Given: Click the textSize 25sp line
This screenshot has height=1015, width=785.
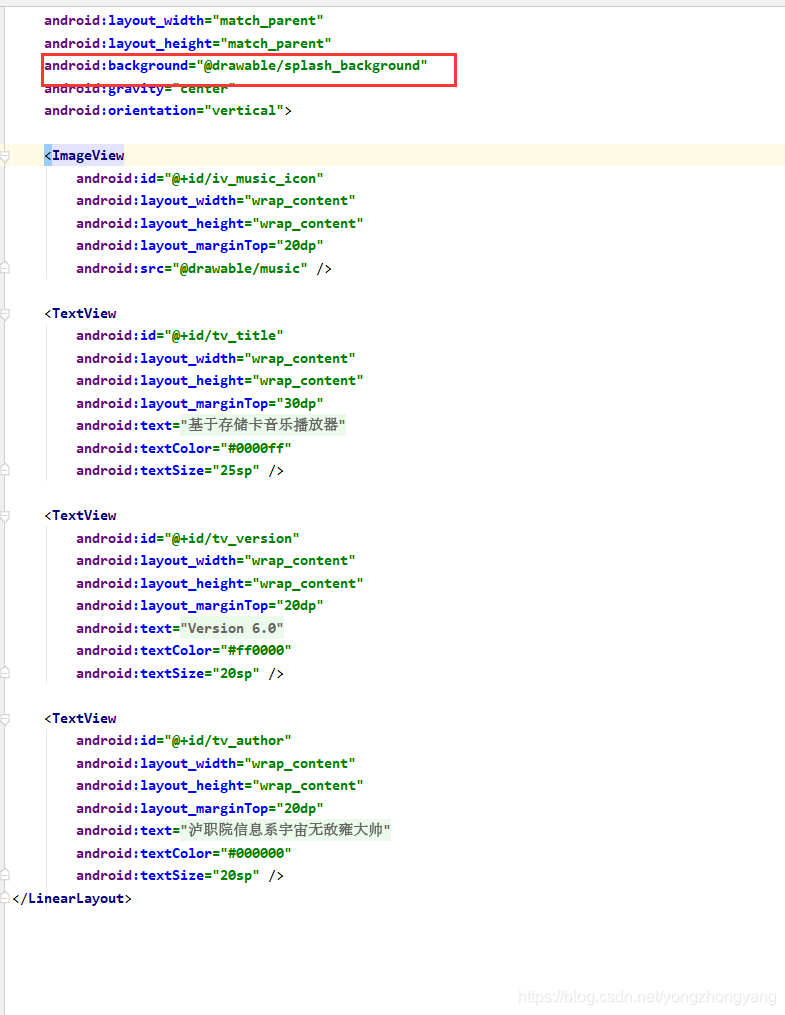Looking at the screenshot, I should click(x=180, y=471).
